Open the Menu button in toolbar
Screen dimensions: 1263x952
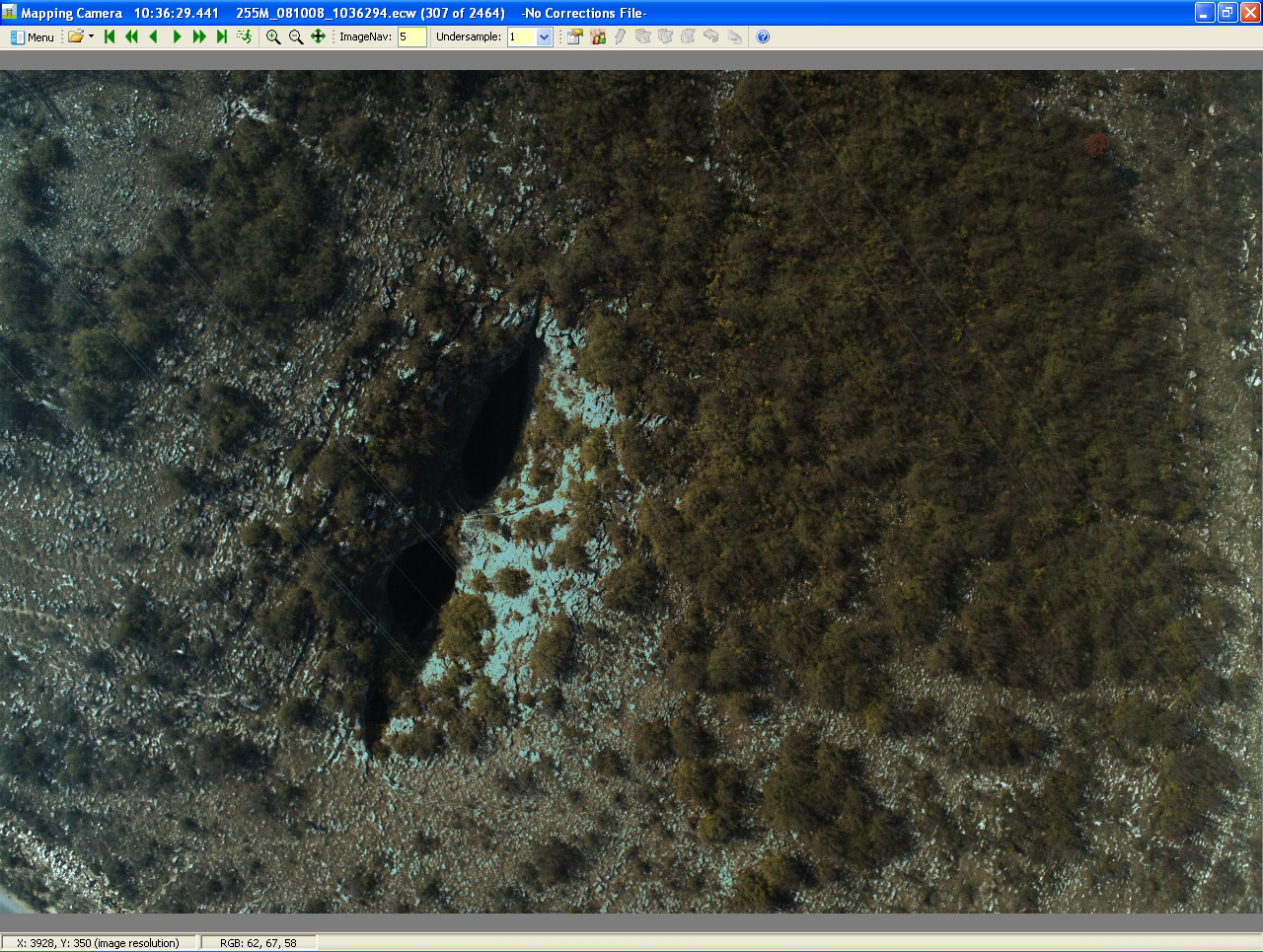[32, 37]
